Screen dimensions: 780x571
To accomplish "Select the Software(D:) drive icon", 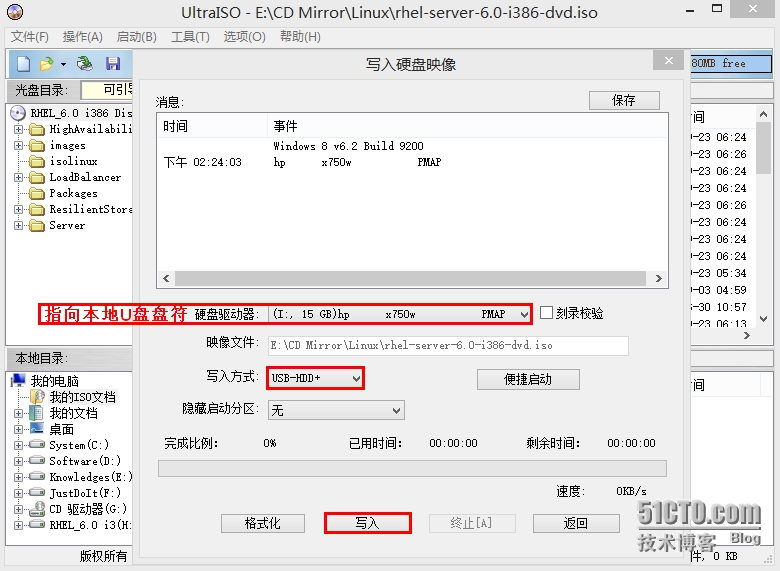I will [x=37, y=461].
